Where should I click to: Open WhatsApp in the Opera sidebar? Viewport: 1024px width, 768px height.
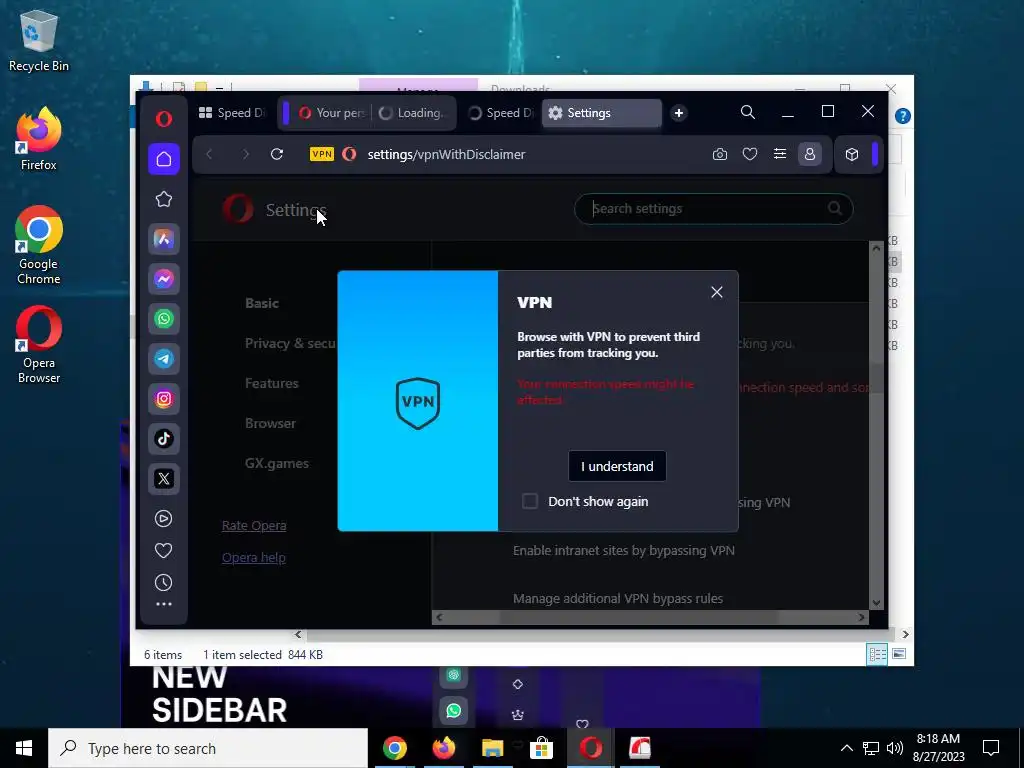tap(164, 319)
